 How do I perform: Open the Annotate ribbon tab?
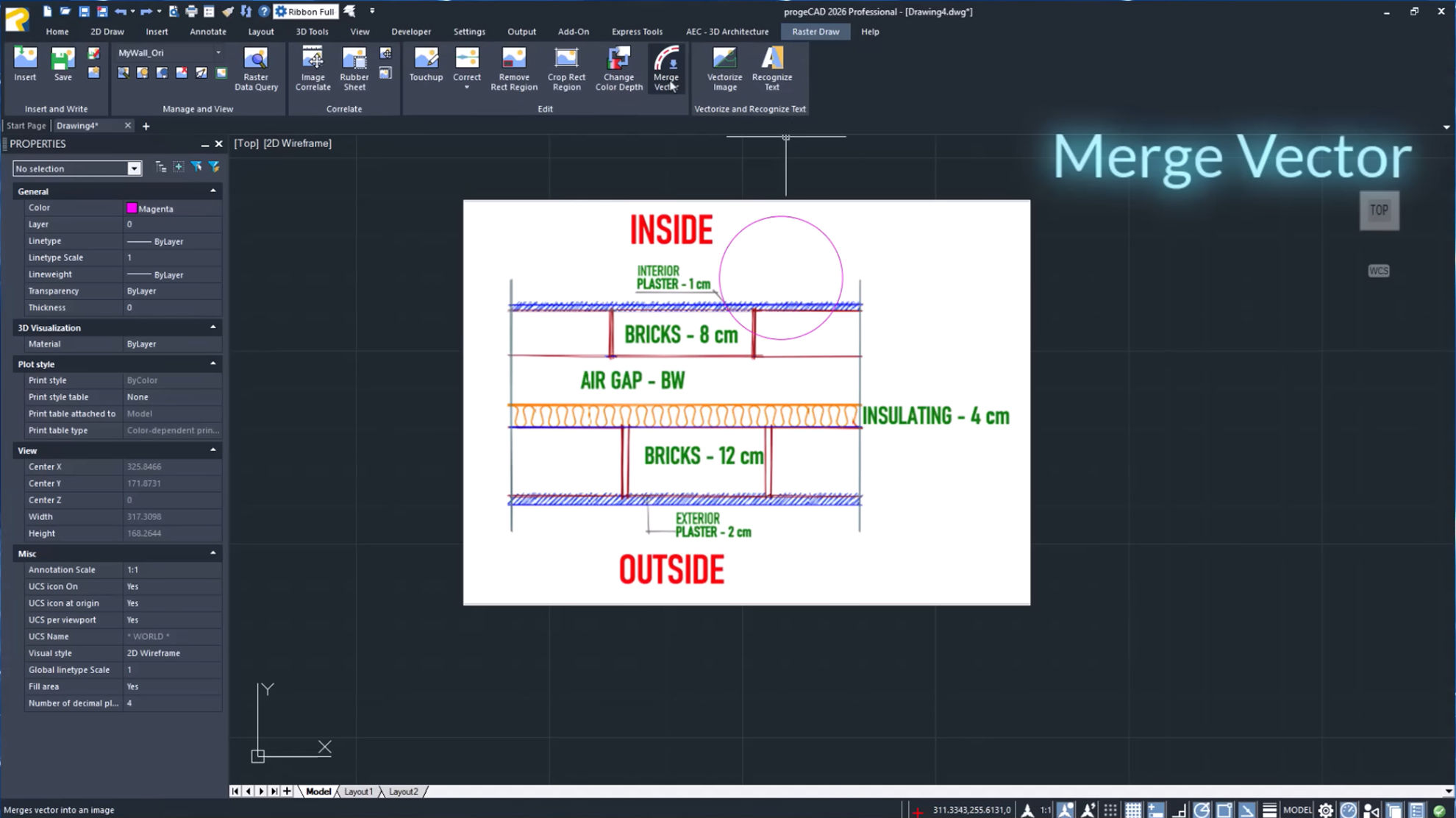point(208,32)
